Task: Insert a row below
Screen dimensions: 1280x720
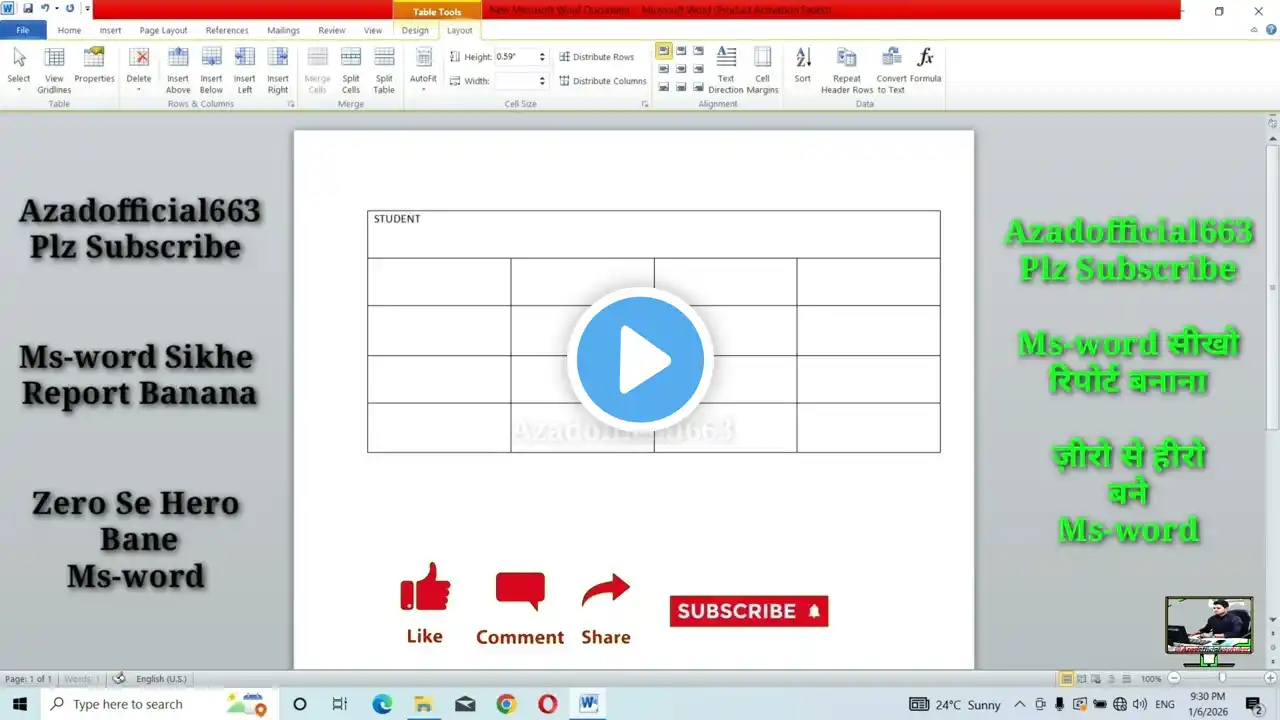Action: point(211,70)
